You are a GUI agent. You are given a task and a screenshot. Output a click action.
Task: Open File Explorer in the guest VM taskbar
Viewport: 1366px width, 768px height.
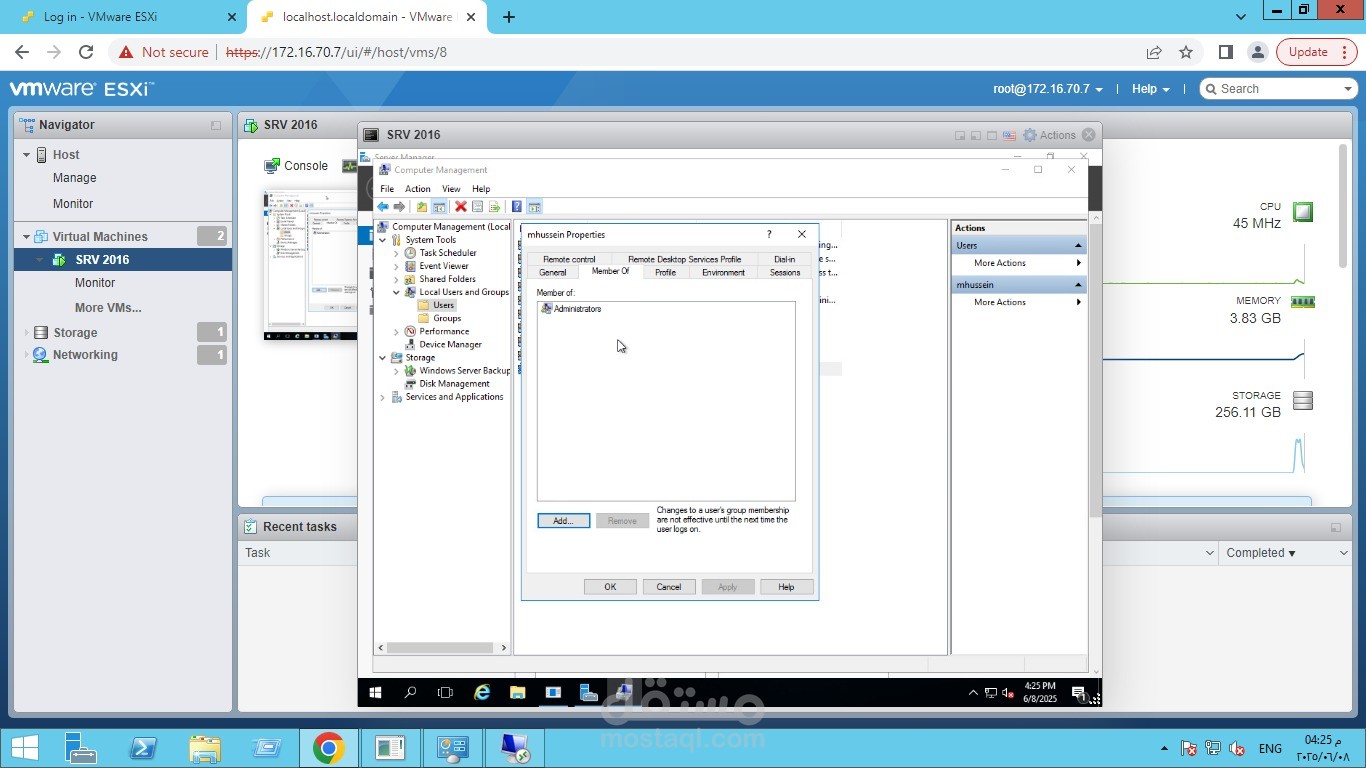(x=517, y=692)
